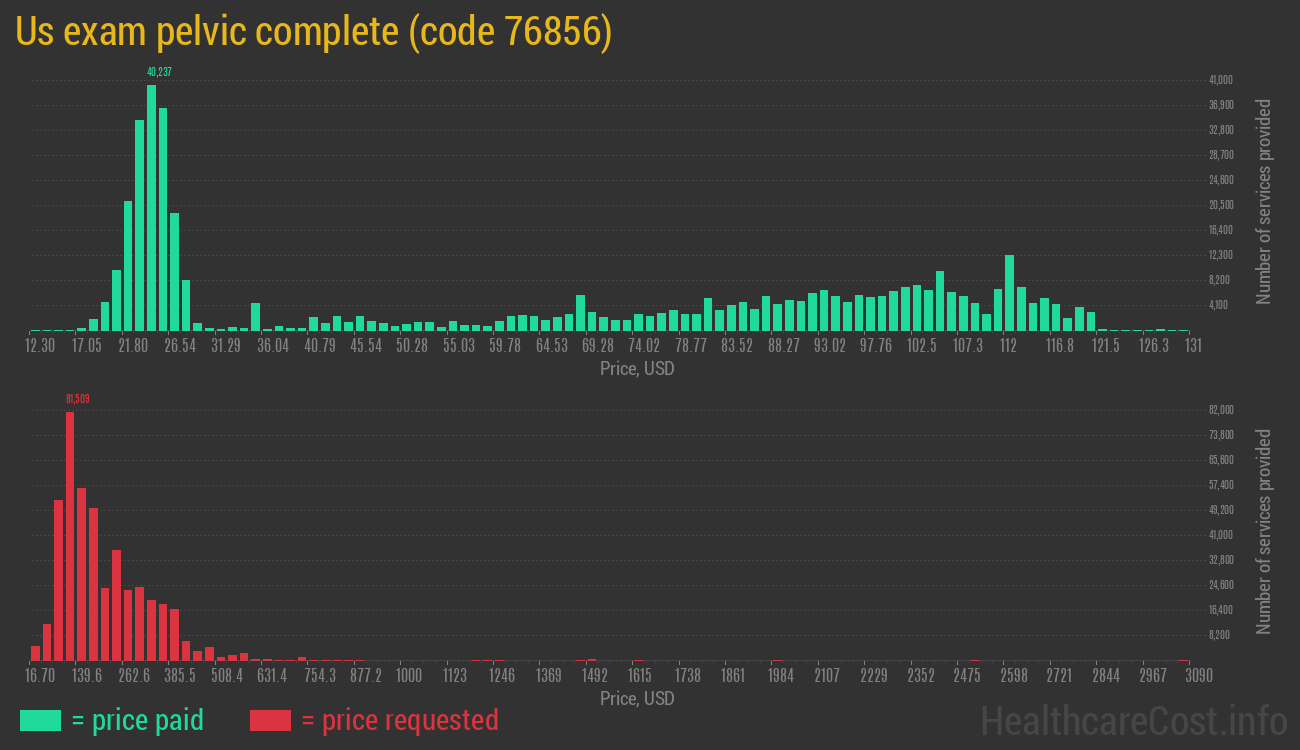Viewport: 1300px width, 750px height.
Task: Click the 82,000 label on lower y-axis
Action: tap(1220, 410)
